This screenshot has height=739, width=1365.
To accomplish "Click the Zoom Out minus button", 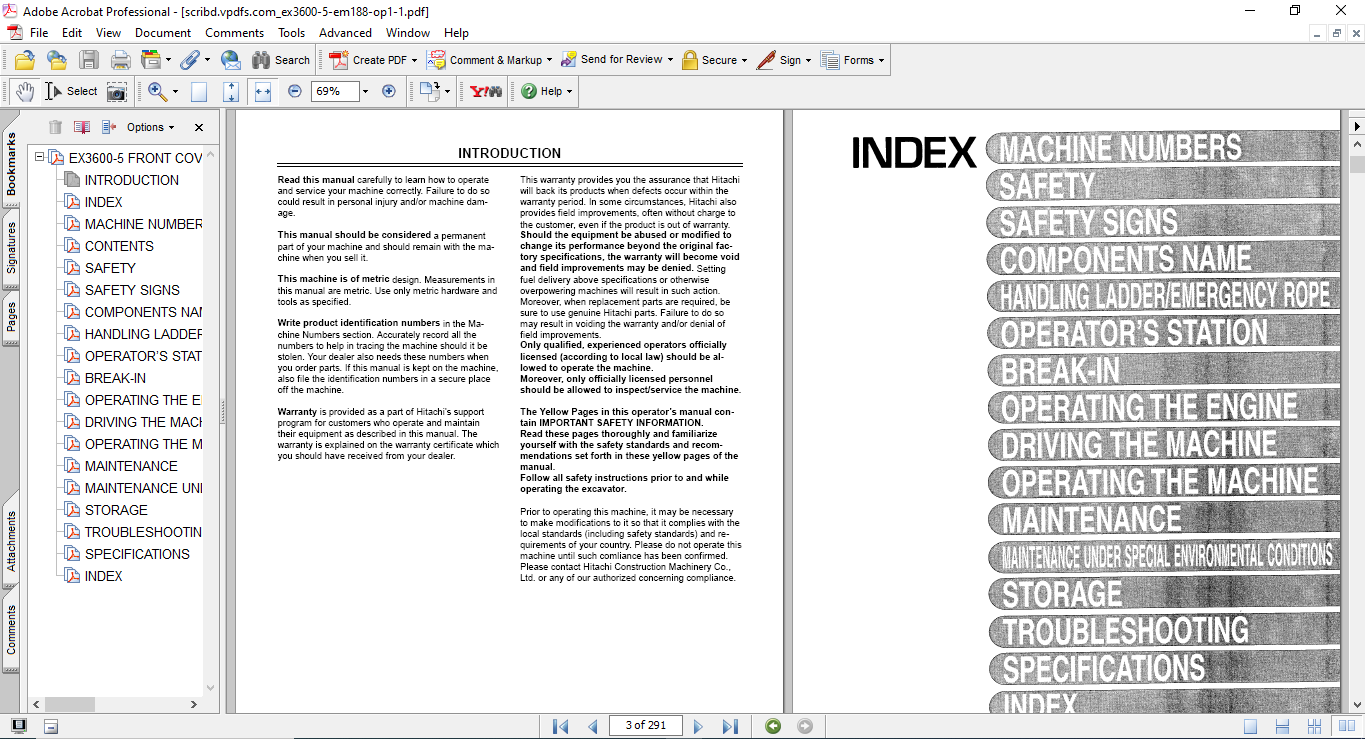I will (294, 91).
